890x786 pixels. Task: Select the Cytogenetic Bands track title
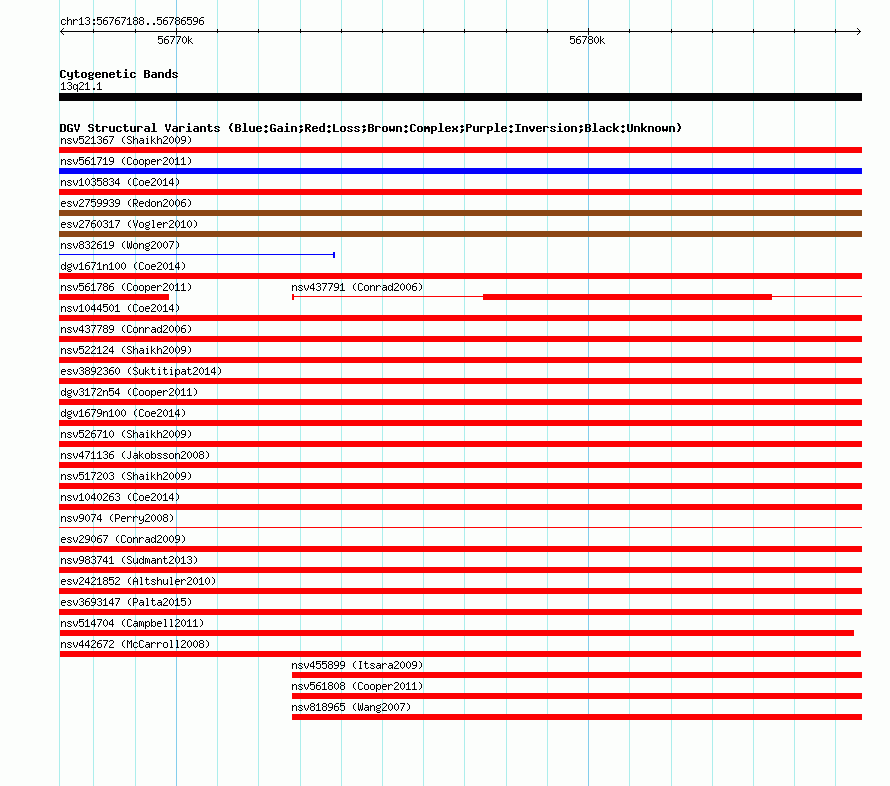point(119,74)
